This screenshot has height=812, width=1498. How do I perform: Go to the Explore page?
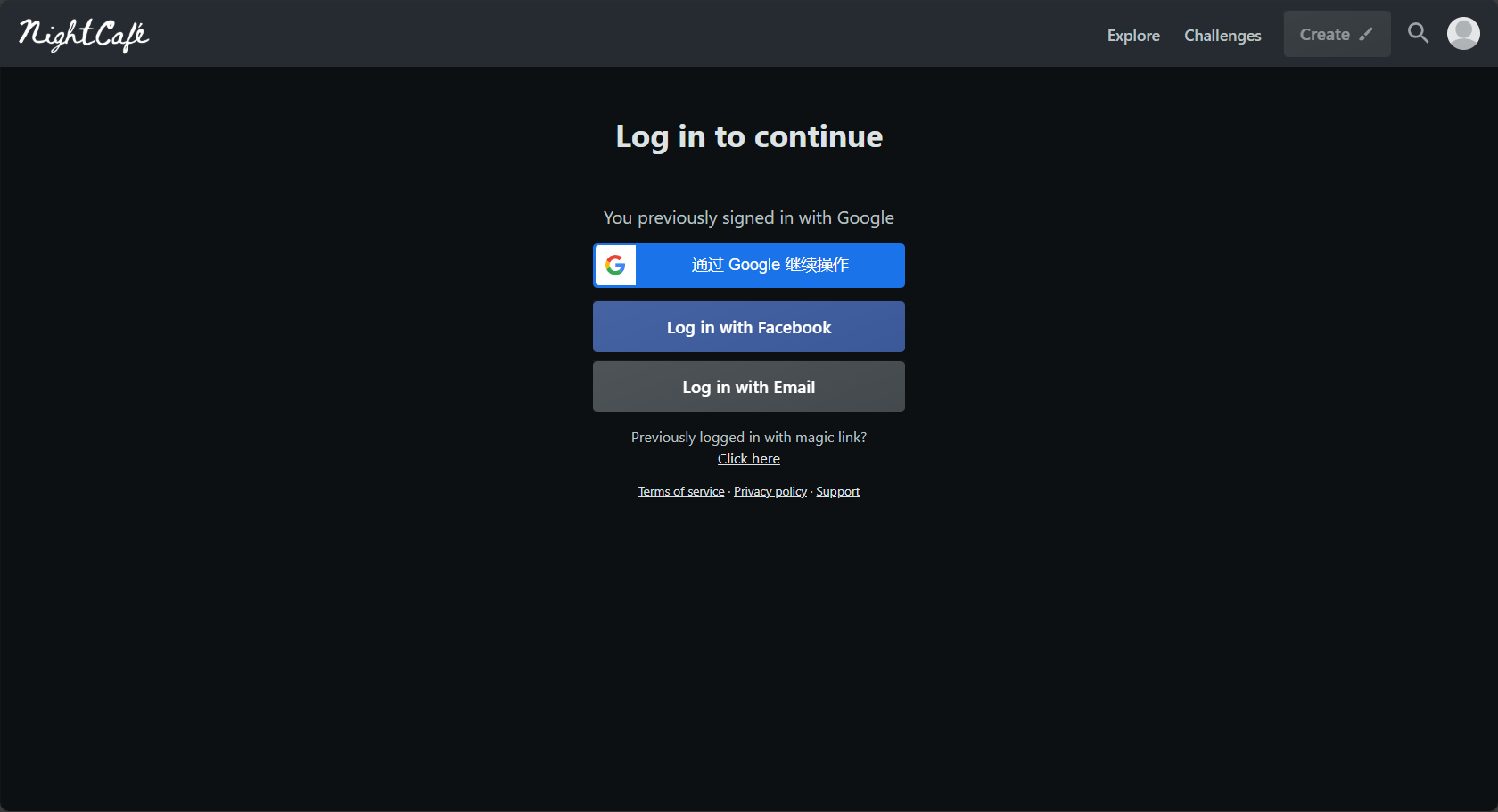[x=1133, y=35]
